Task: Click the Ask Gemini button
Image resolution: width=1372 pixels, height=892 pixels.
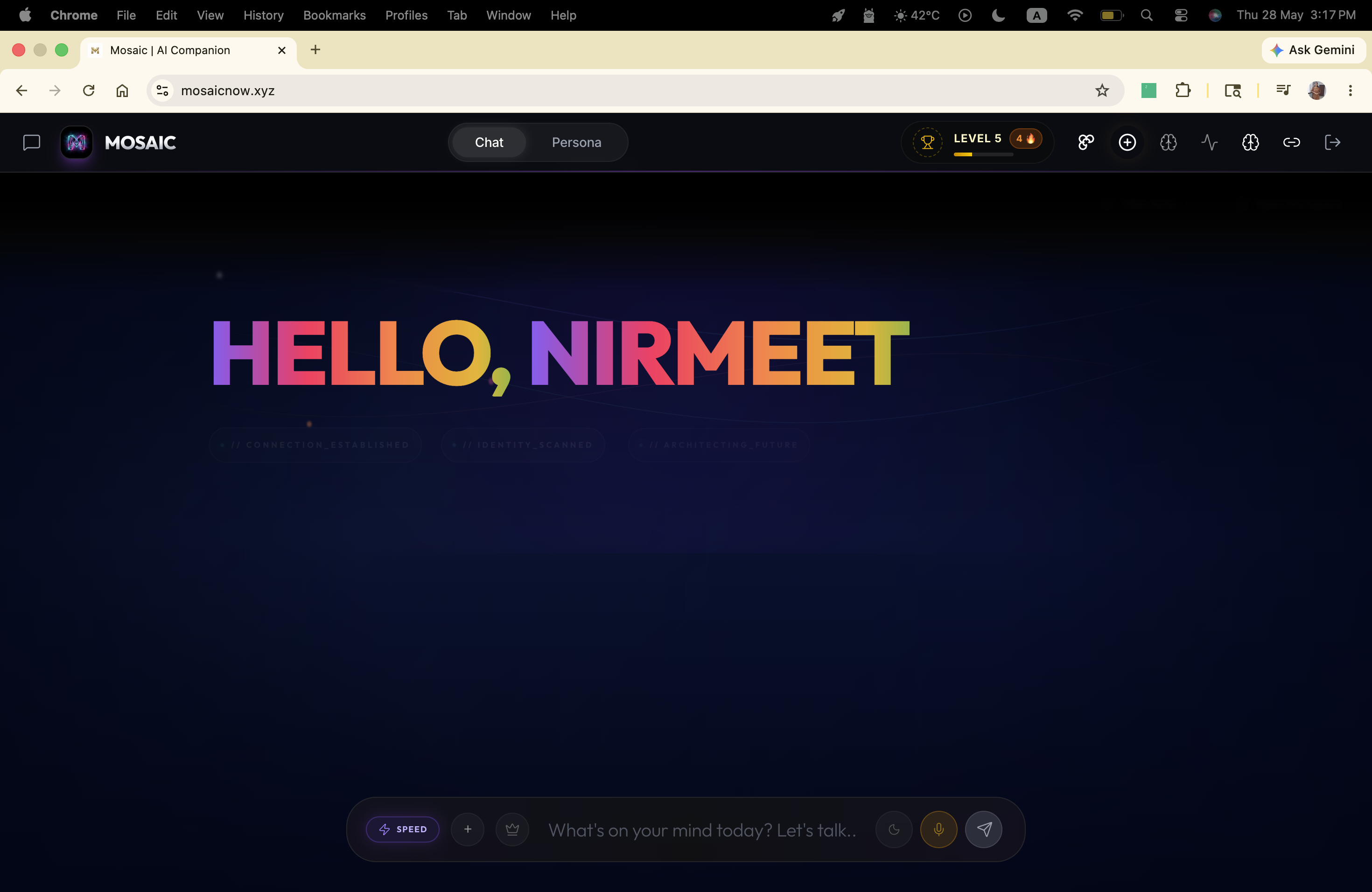Action: 1313,50
